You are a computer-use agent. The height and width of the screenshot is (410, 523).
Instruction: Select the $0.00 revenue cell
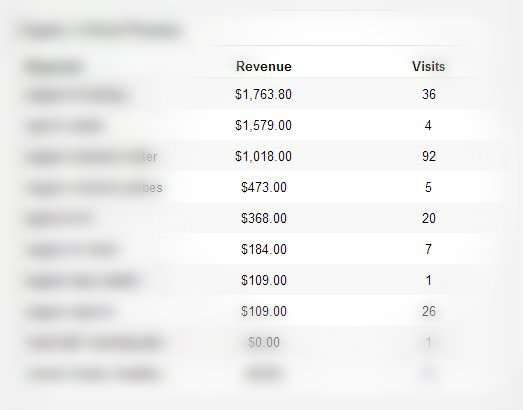[x=264, y=342]
